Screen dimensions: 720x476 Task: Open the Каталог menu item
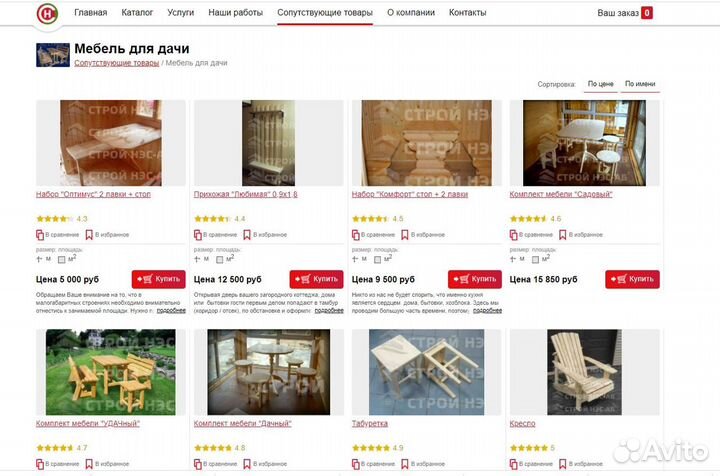point(137,13)
